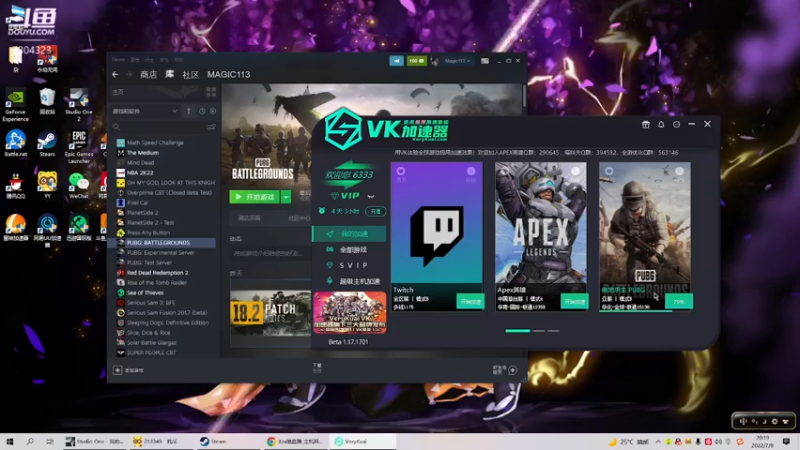The height and width of the screenshot is (450, 800).
Task: Click the round face icon in VK加速器 title bar
Action: tap(677, 124)
